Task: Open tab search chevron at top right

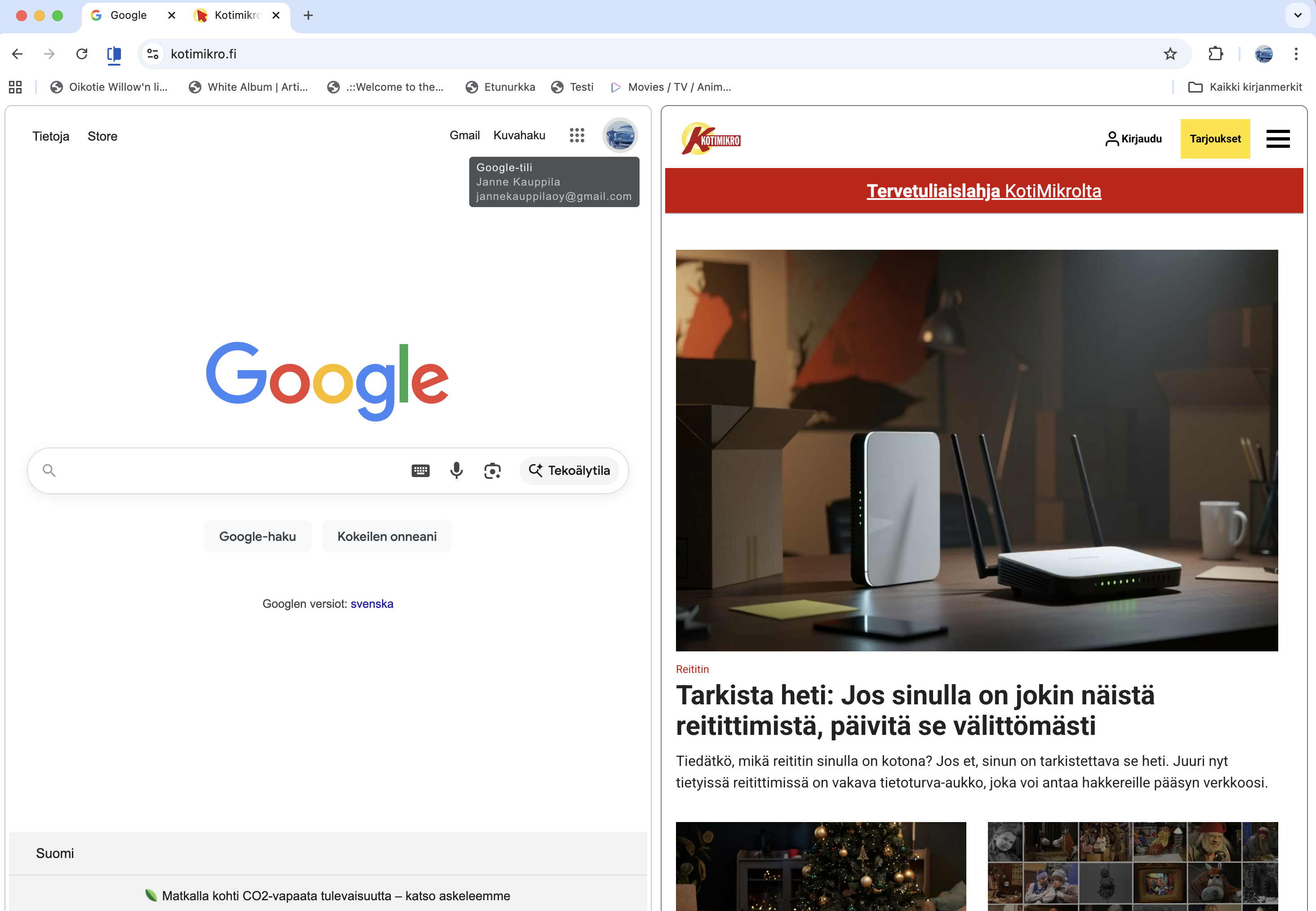Action: [1298, 15]
